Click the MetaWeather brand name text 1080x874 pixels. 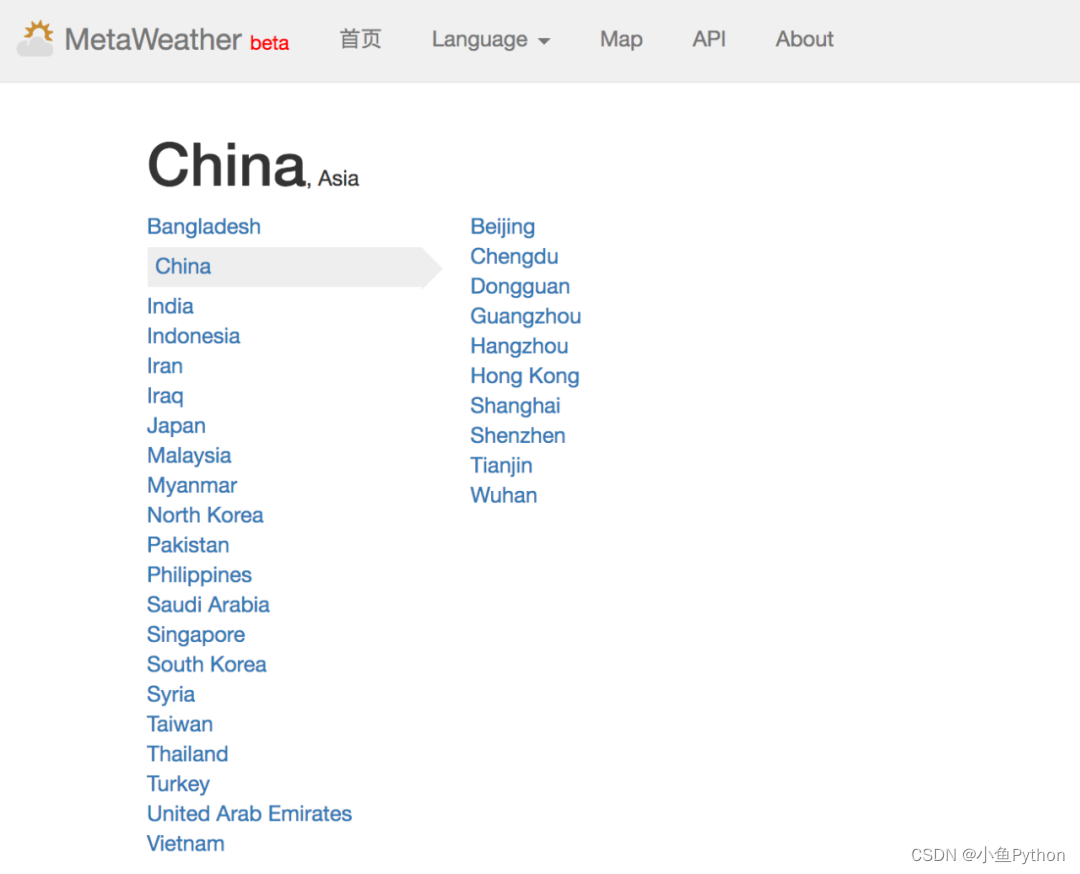tap(153, 39)
